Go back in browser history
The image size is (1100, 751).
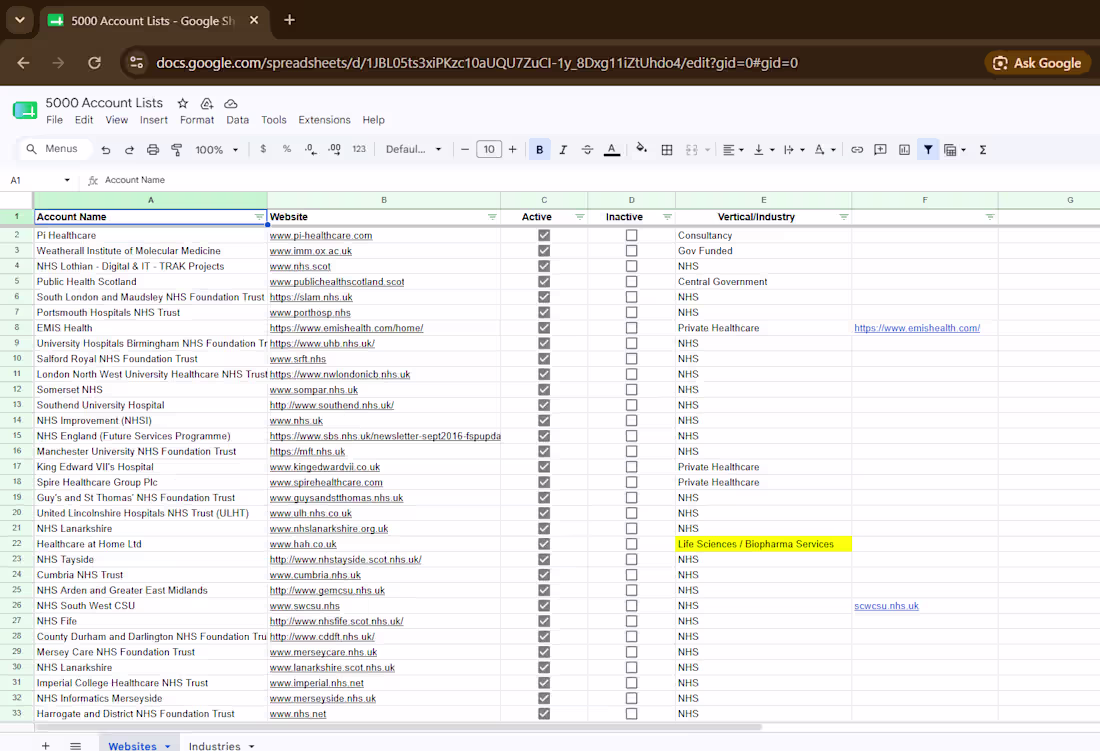(23, 62)
